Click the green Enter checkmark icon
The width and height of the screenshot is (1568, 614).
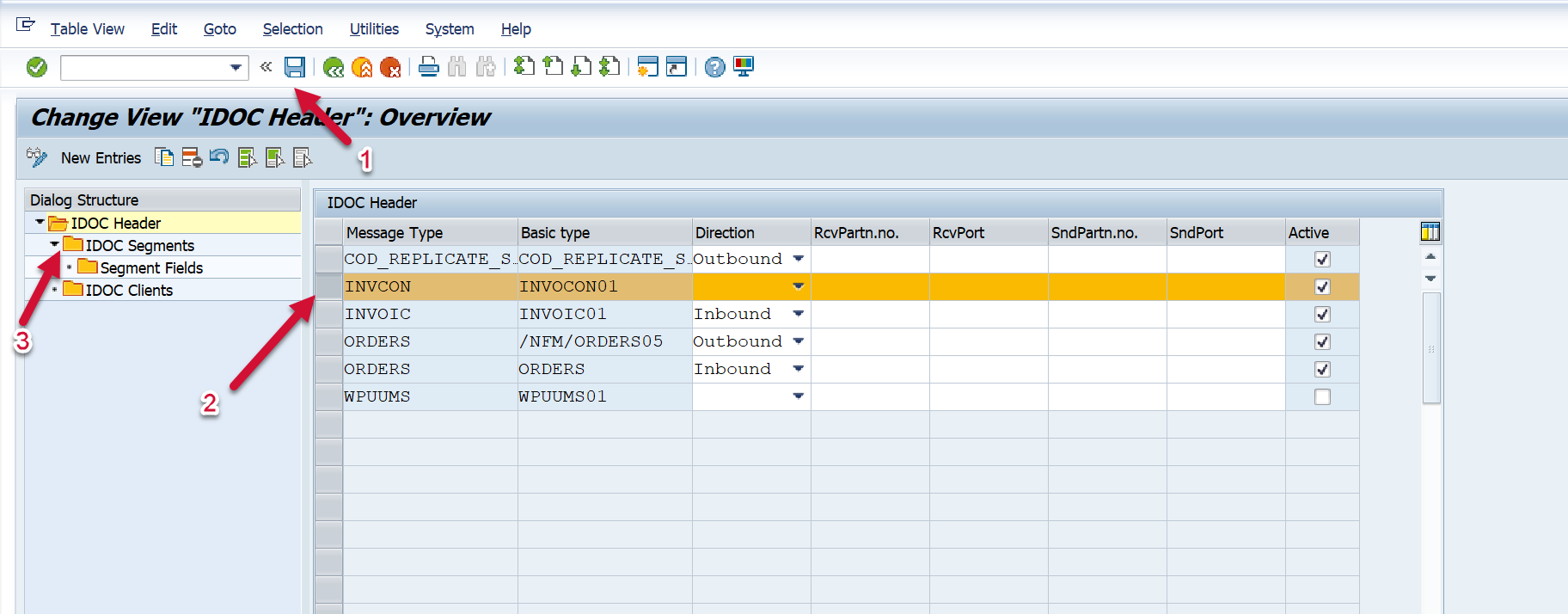pyautogui.click(x=37, y=67)
